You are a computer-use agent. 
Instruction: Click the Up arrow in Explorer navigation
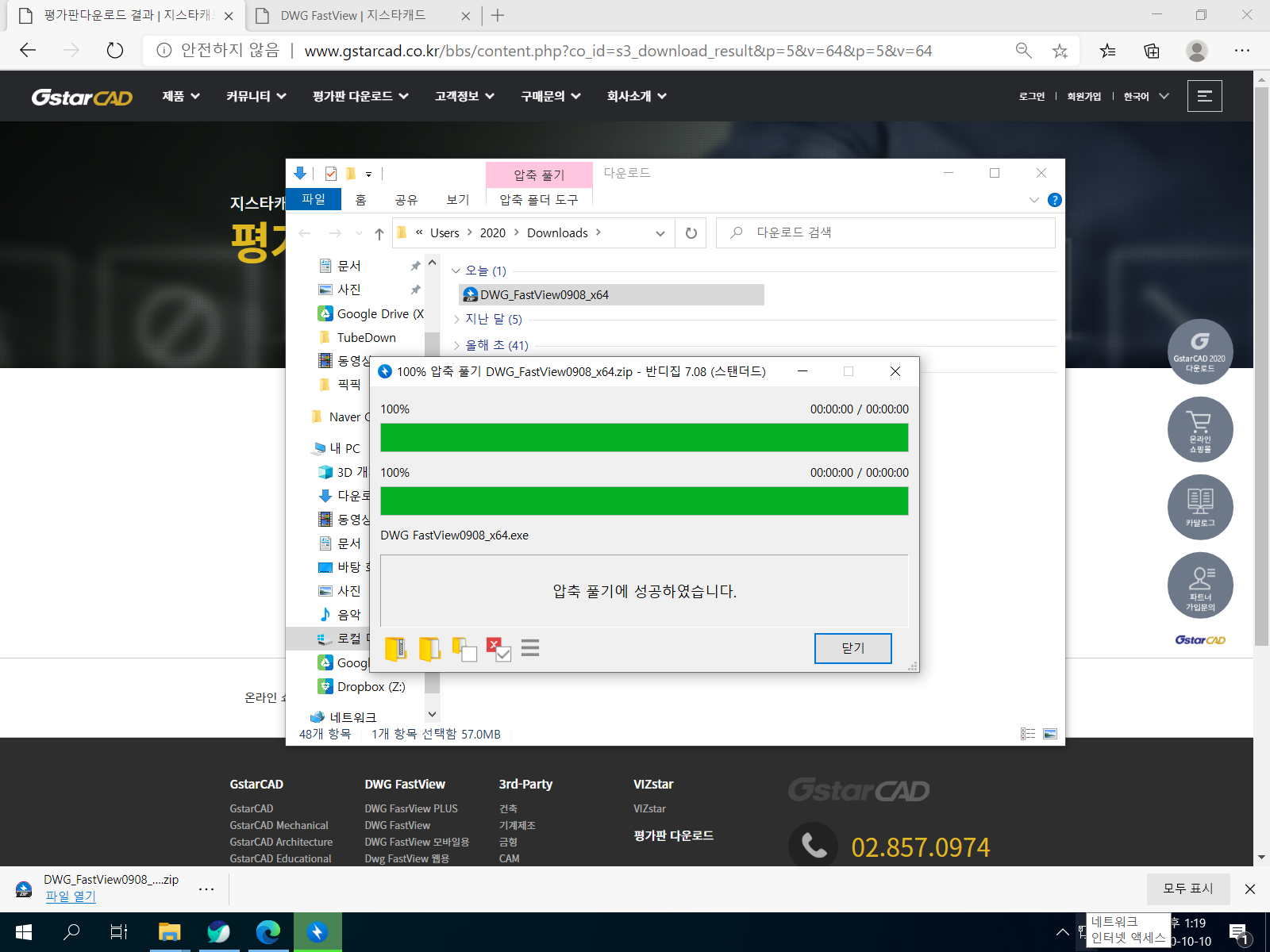pos(379,233)
